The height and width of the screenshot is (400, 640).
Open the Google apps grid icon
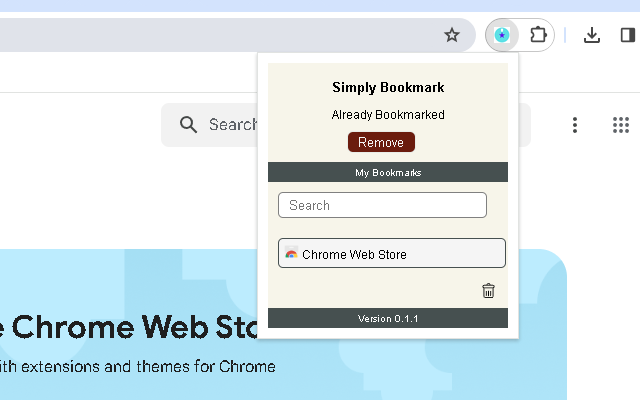(x=620, y=125)
